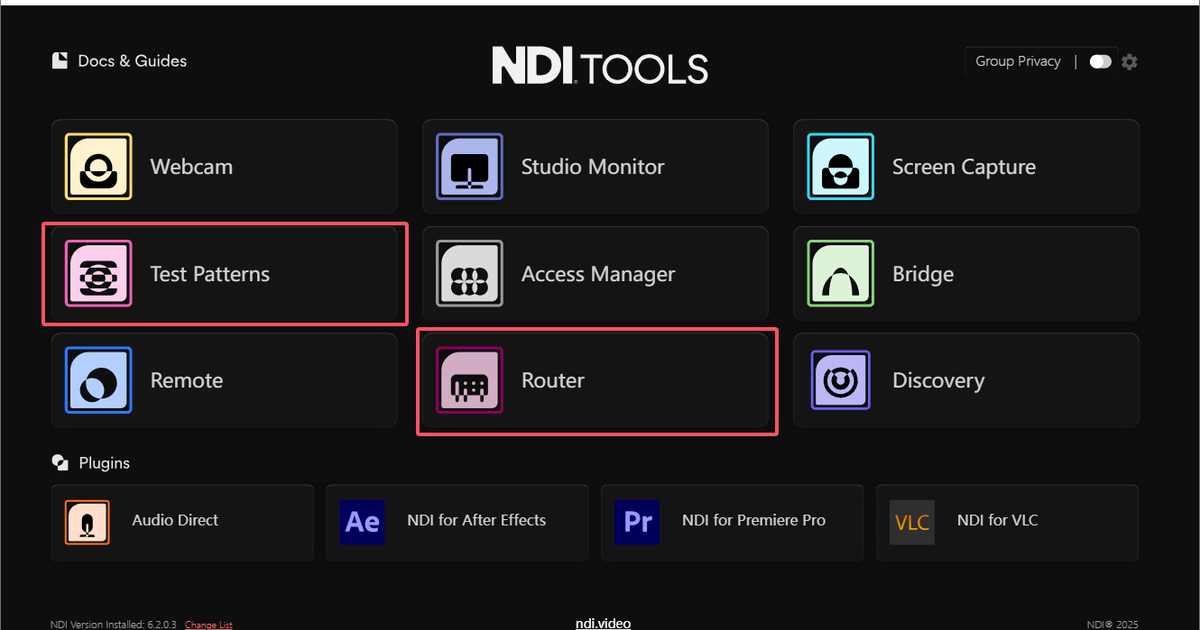
Task: Open the Docs & Guides link
Action: [x=132, y=61]
